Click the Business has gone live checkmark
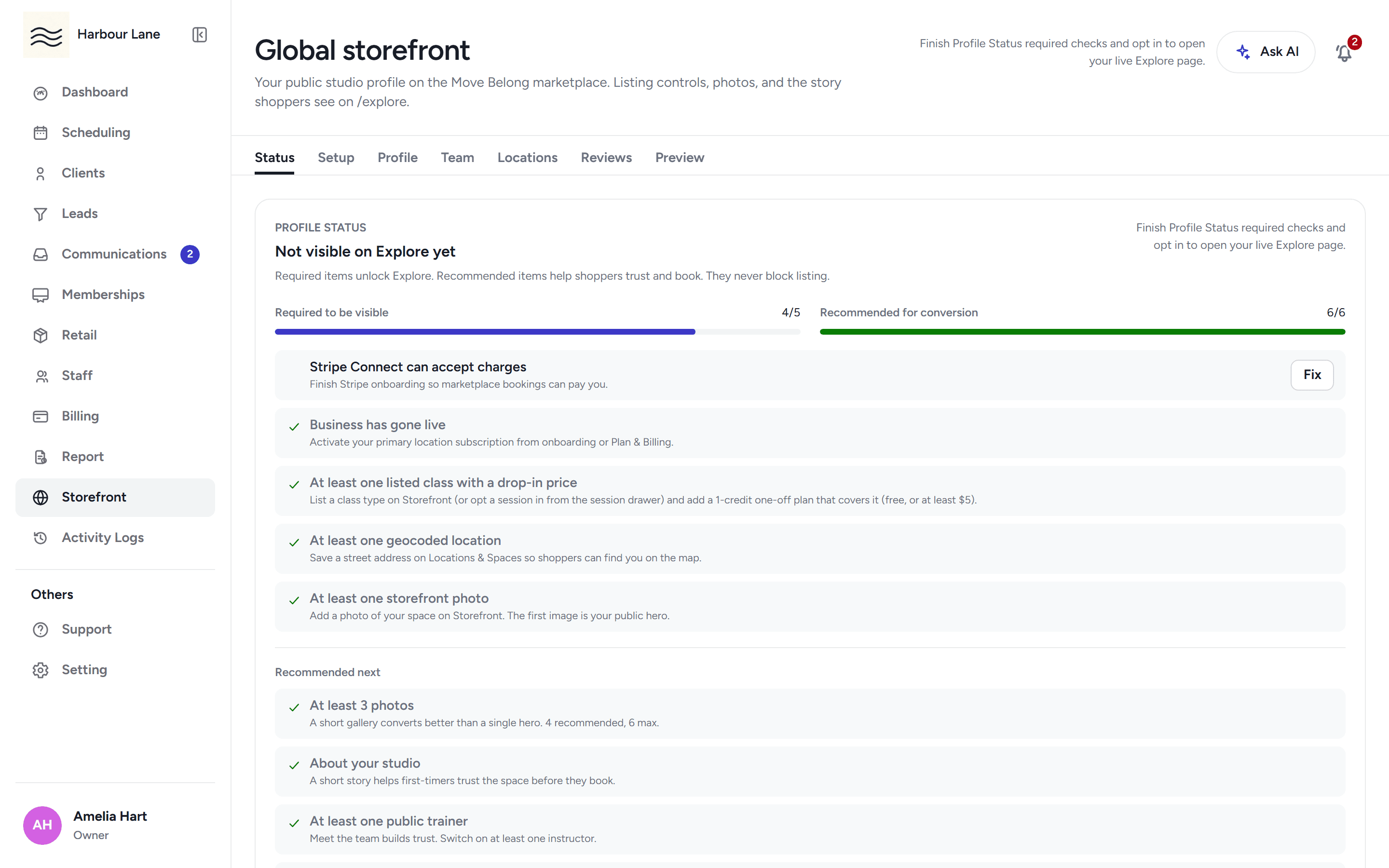 click(295, 427)
